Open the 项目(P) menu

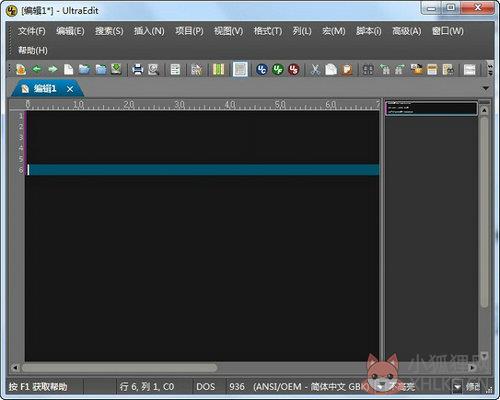click(x=189, y=31)
